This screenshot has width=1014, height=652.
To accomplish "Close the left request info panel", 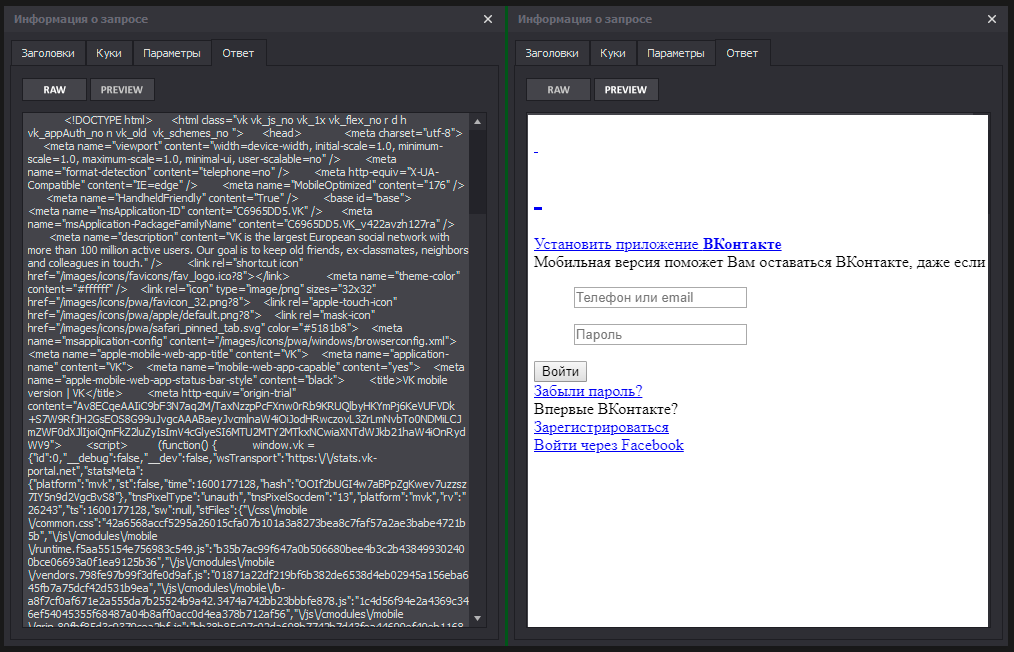I will point(488,19).
